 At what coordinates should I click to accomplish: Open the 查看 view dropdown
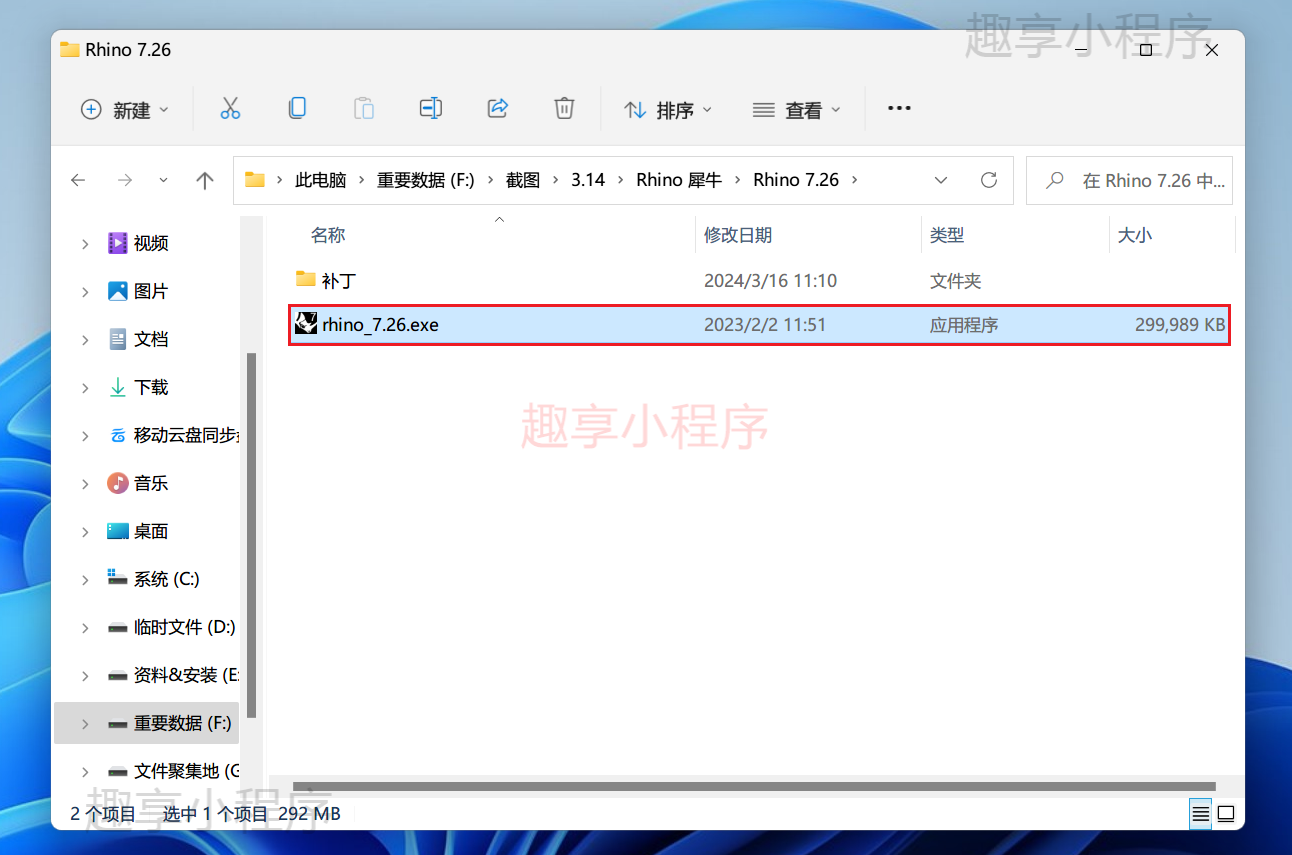pyautogui.click(x=796, y=109)
